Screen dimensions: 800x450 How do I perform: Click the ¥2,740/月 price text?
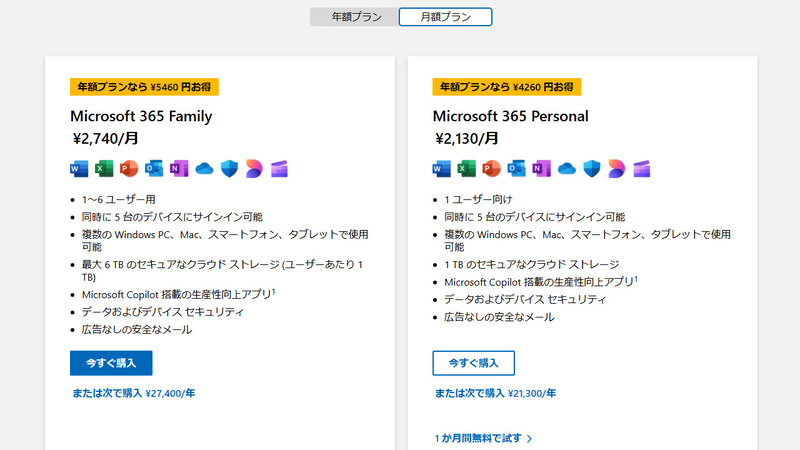pos(106,138)
